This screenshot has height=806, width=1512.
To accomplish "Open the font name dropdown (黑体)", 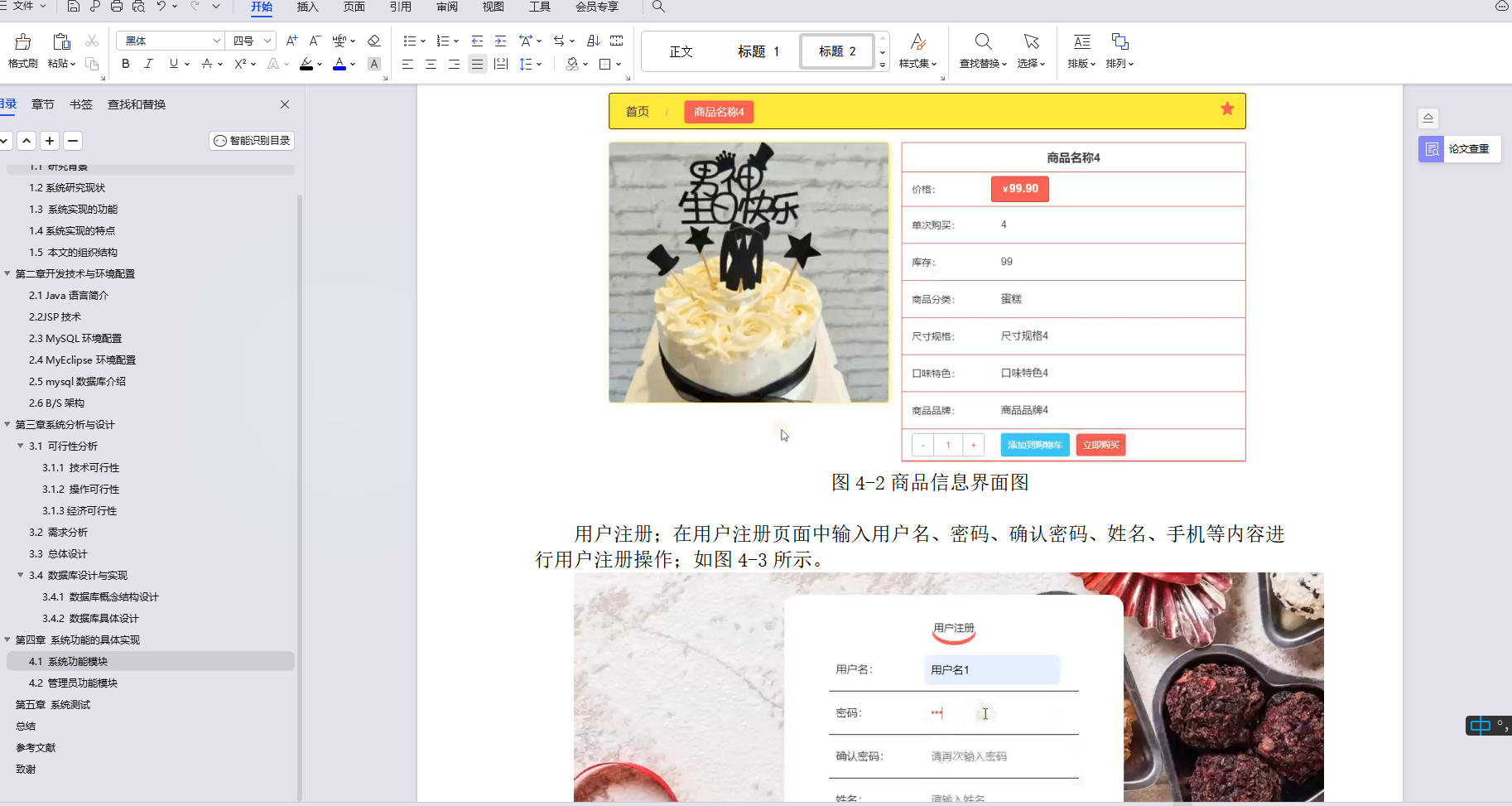I will 216,41.
